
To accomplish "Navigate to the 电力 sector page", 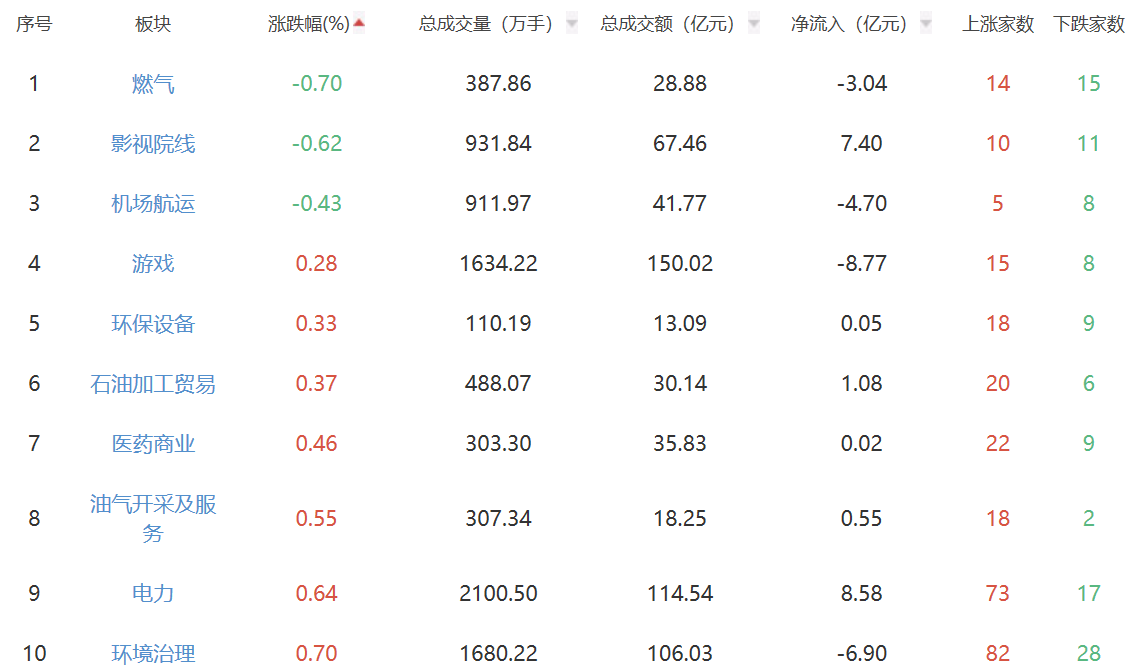I will (153, 593).
